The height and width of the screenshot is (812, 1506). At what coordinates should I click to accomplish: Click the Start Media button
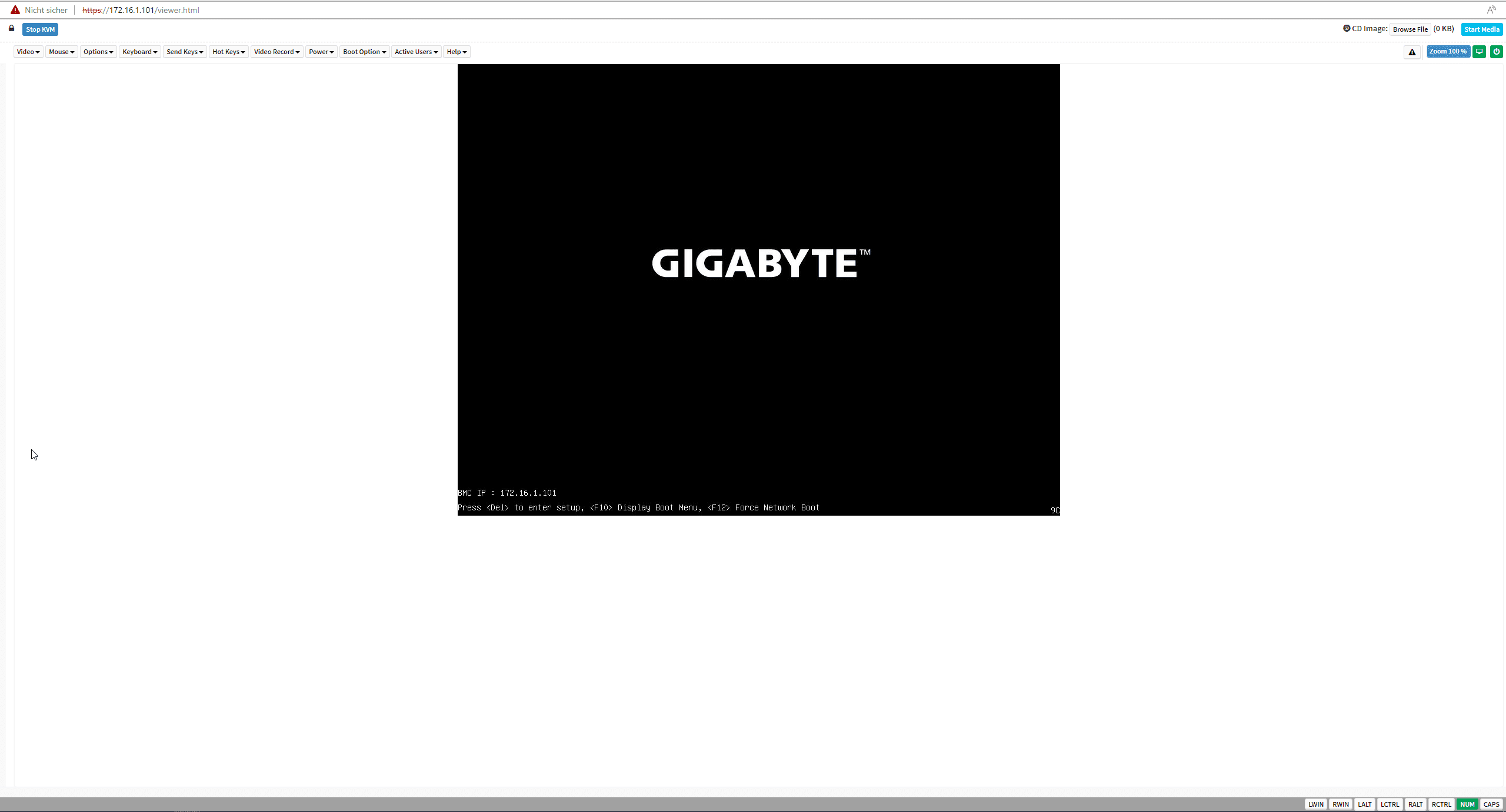pyautogui.click(x=1481, y=29)
